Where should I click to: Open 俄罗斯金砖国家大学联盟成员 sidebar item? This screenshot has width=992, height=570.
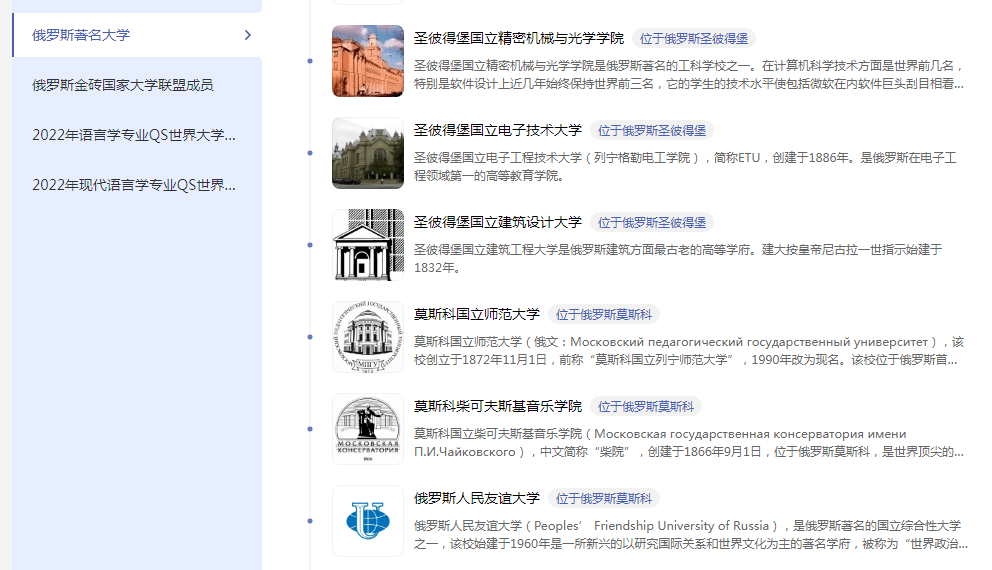[123, 85]
